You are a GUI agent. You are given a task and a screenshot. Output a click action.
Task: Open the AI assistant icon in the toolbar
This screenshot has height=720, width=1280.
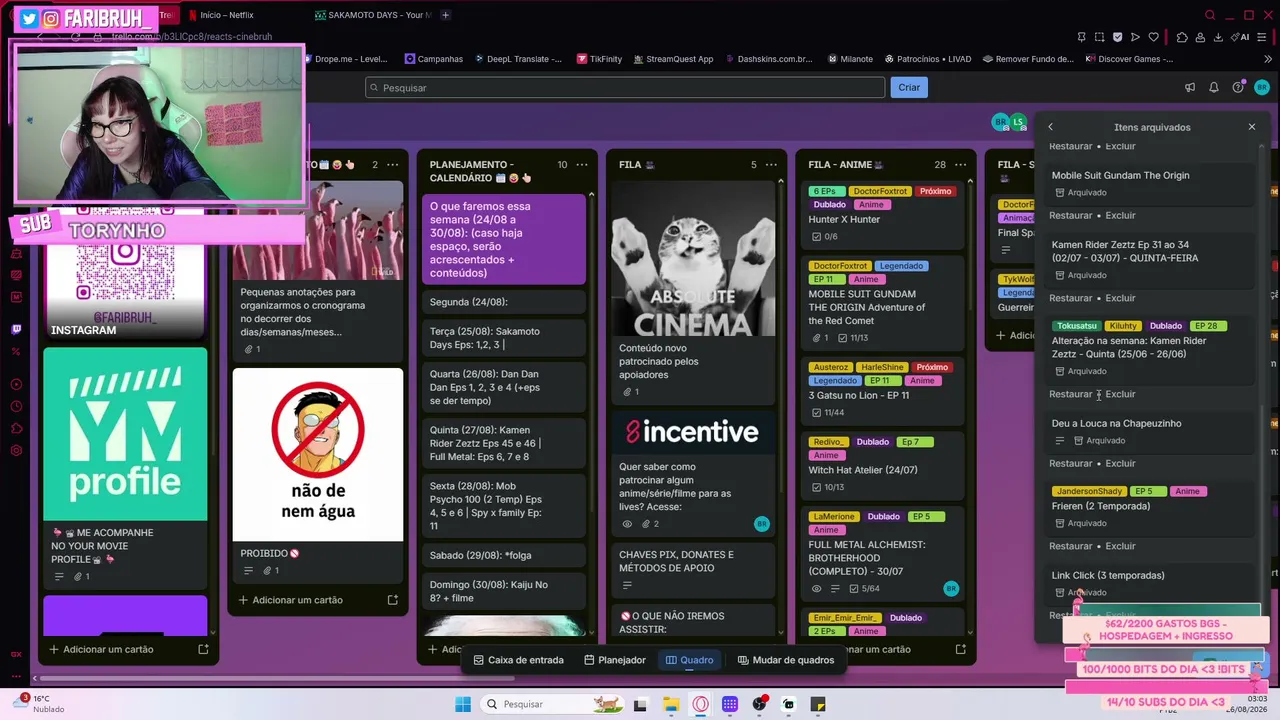1240,37
